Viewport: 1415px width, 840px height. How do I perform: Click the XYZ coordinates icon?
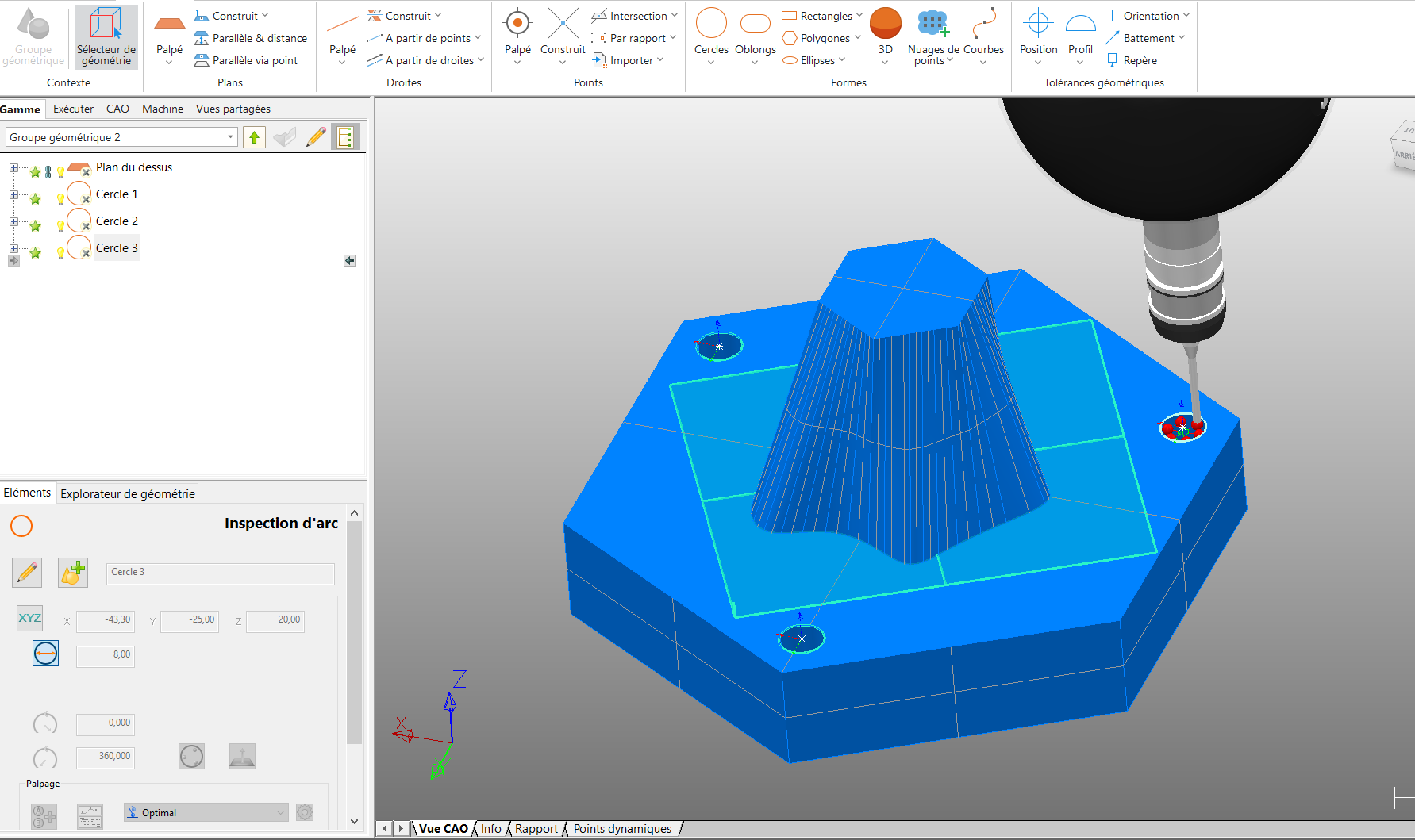click(x=30, y=619)
